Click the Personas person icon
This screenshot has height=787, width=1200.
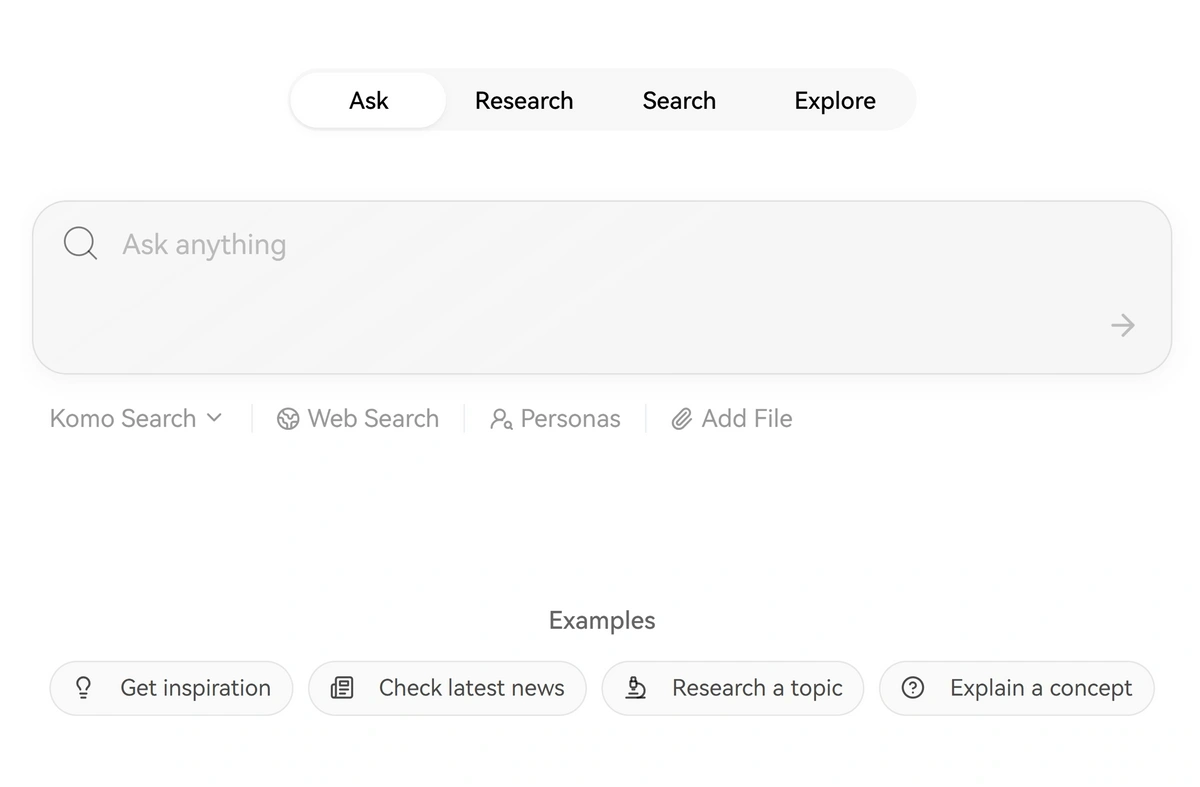(x=501, y=419)
